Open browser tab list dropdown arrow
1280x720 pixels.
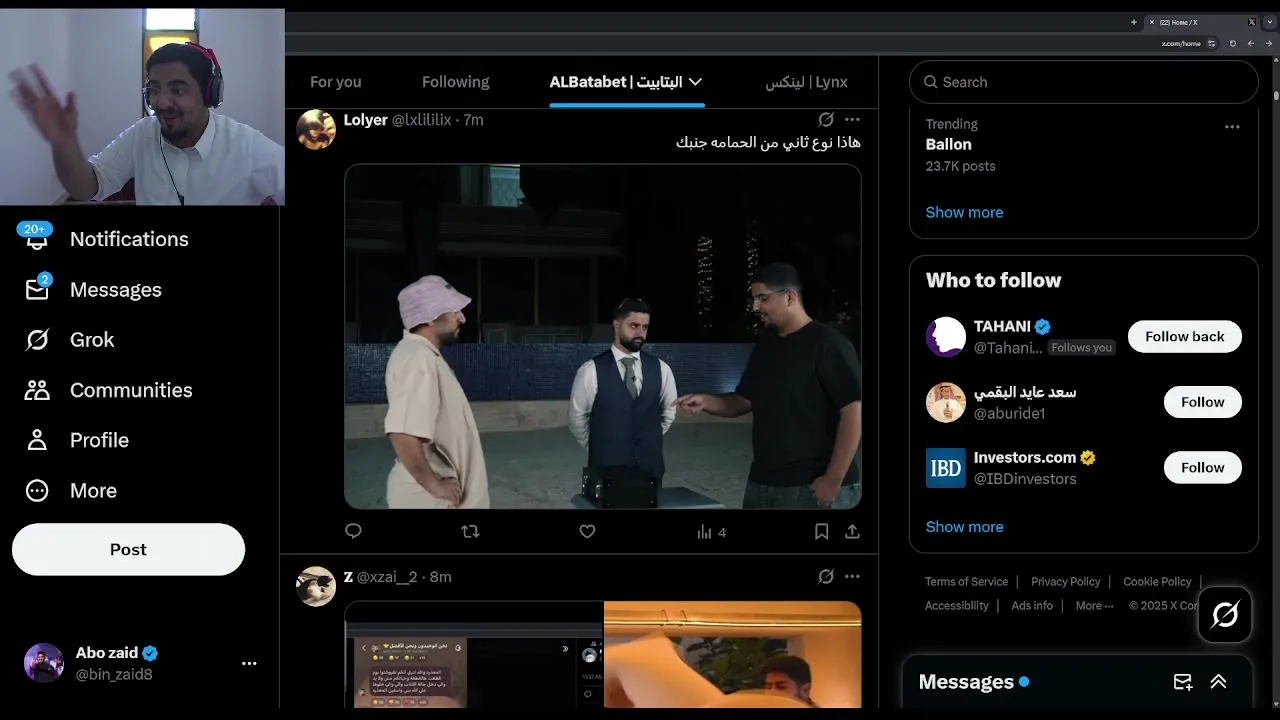point(1270,22)
